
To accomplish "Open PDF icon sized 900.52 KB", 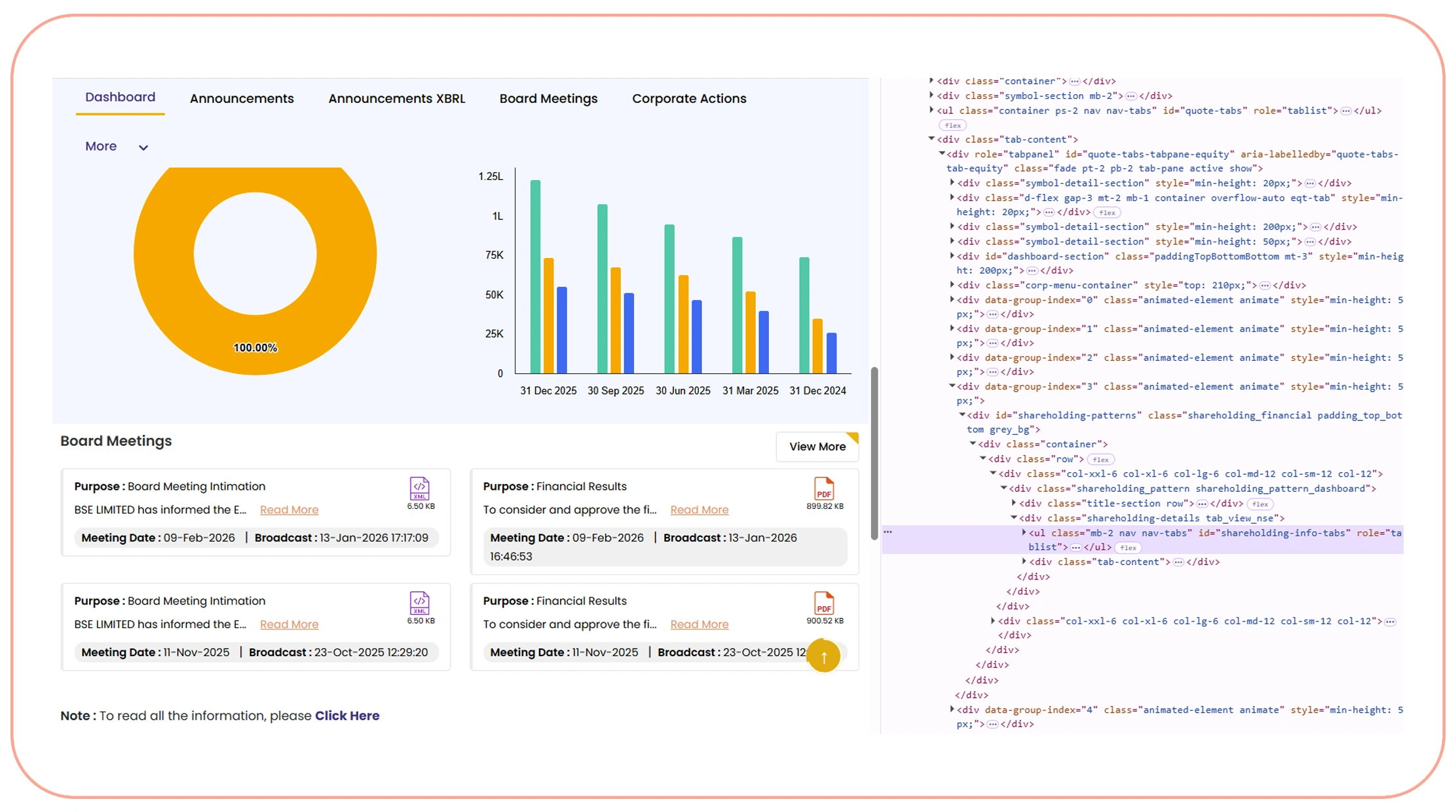I will click(x=823, y=603).
